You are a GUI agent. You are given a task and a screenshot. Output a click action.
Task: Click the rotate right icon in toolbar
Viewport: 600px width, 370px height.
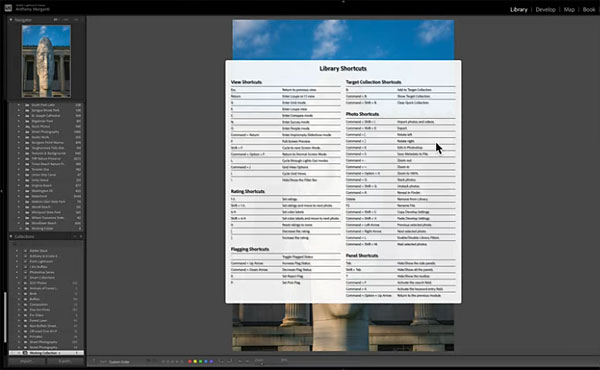tap(229, 361)
